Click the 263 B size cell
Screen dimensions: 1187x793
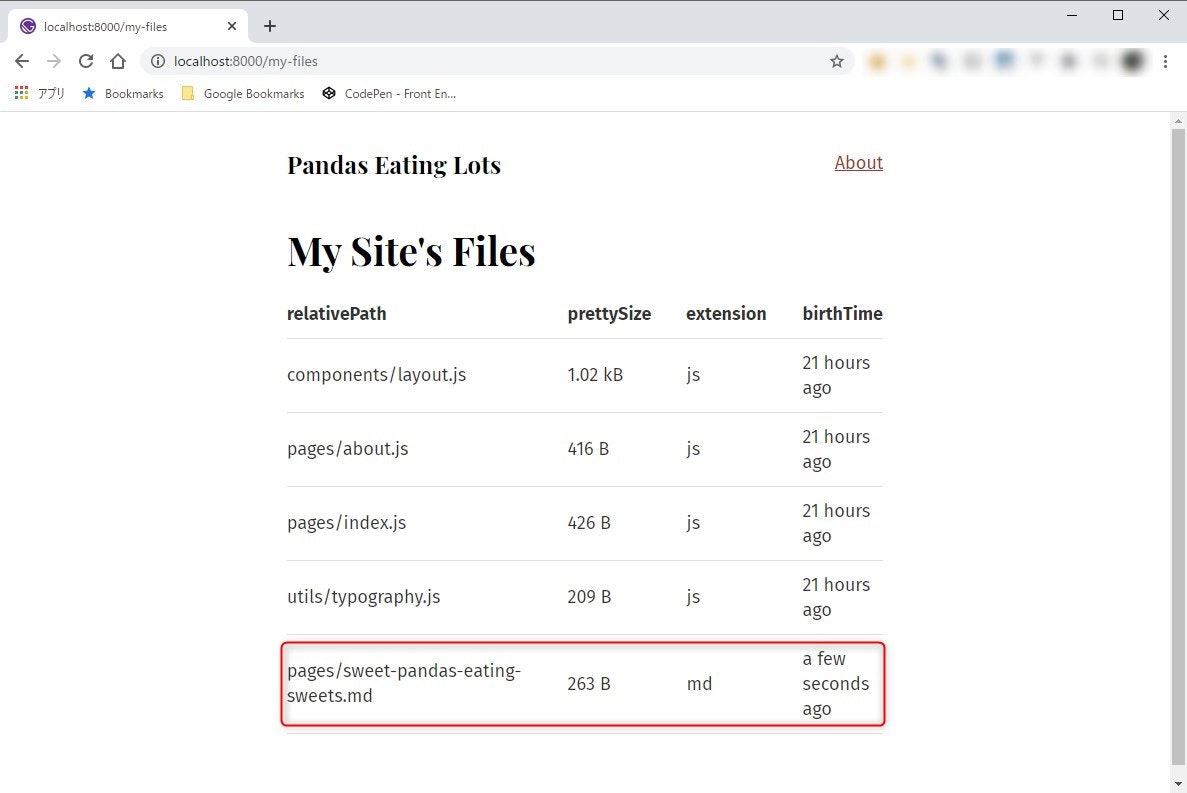pyautogui.click(x=589, y=684)
